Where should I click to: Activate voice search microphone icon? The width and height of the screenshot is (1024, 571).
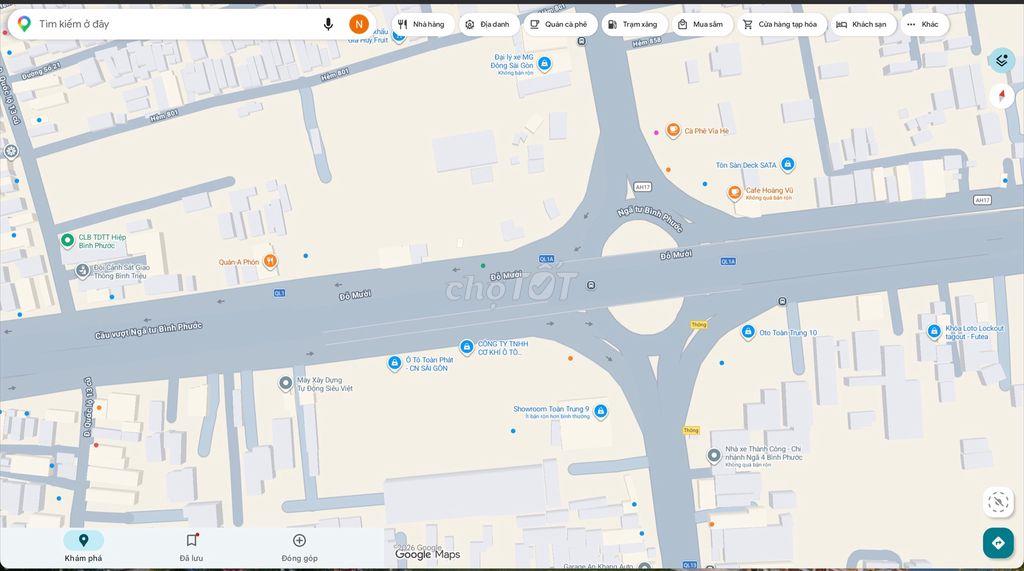[x=328, y=24]
